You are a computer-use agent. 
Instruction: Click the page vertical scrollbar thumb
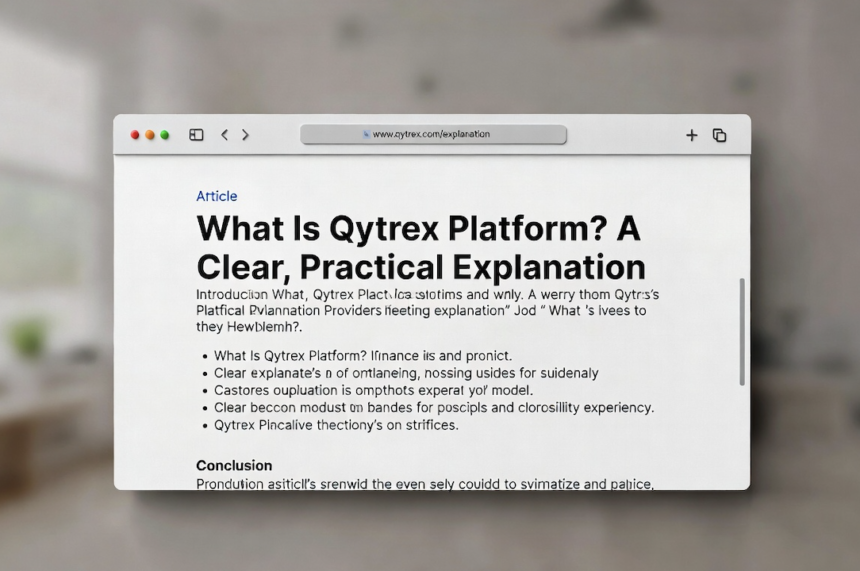742,331
